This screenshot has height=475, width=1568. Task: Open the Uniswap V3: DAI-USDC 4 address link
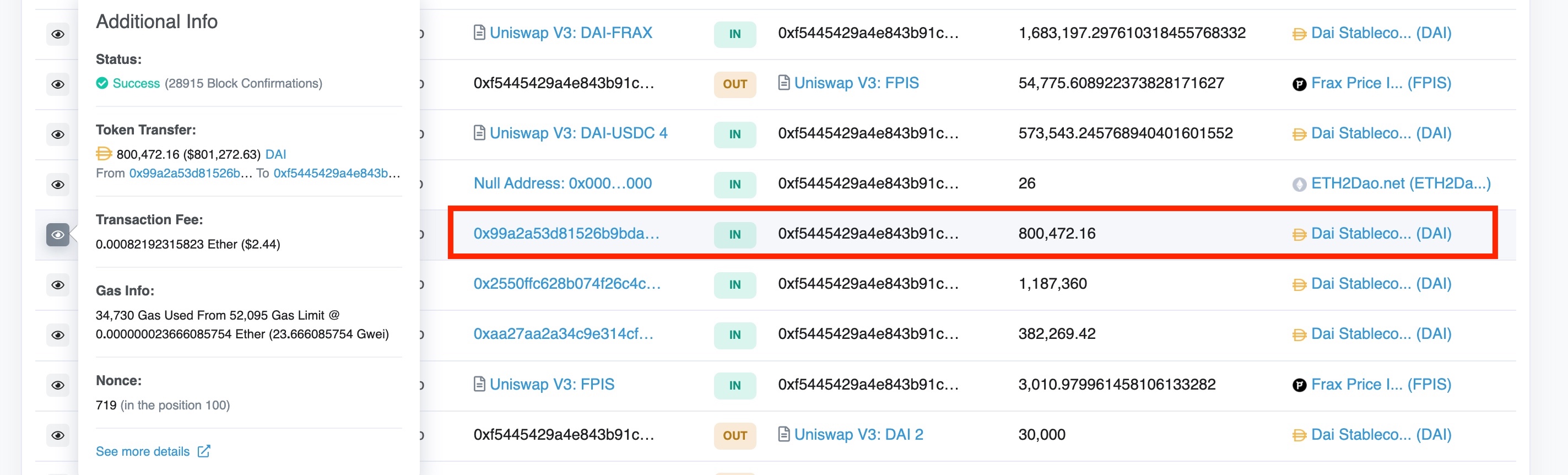coord(578,133)
